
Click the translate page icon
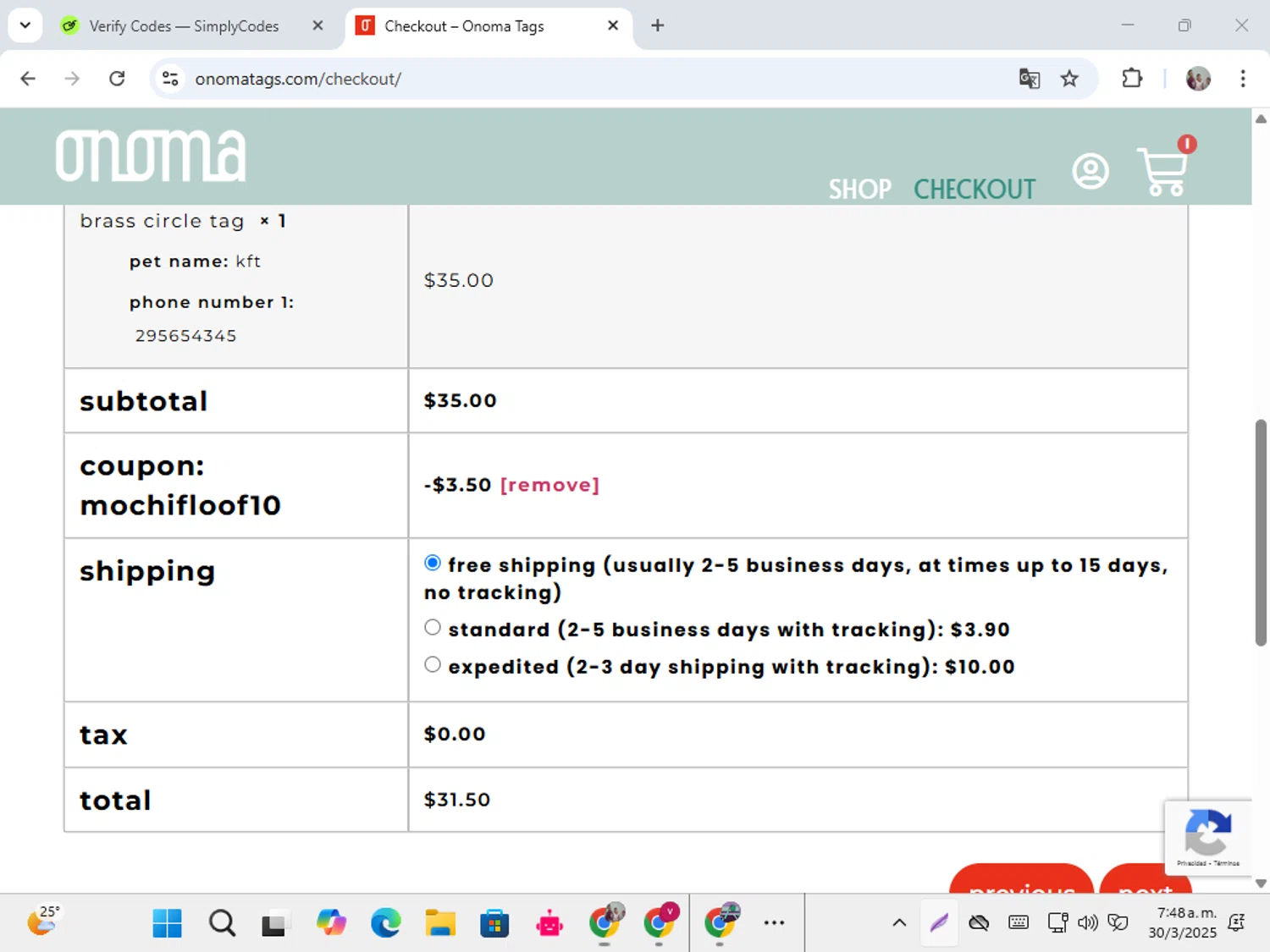1030,79
